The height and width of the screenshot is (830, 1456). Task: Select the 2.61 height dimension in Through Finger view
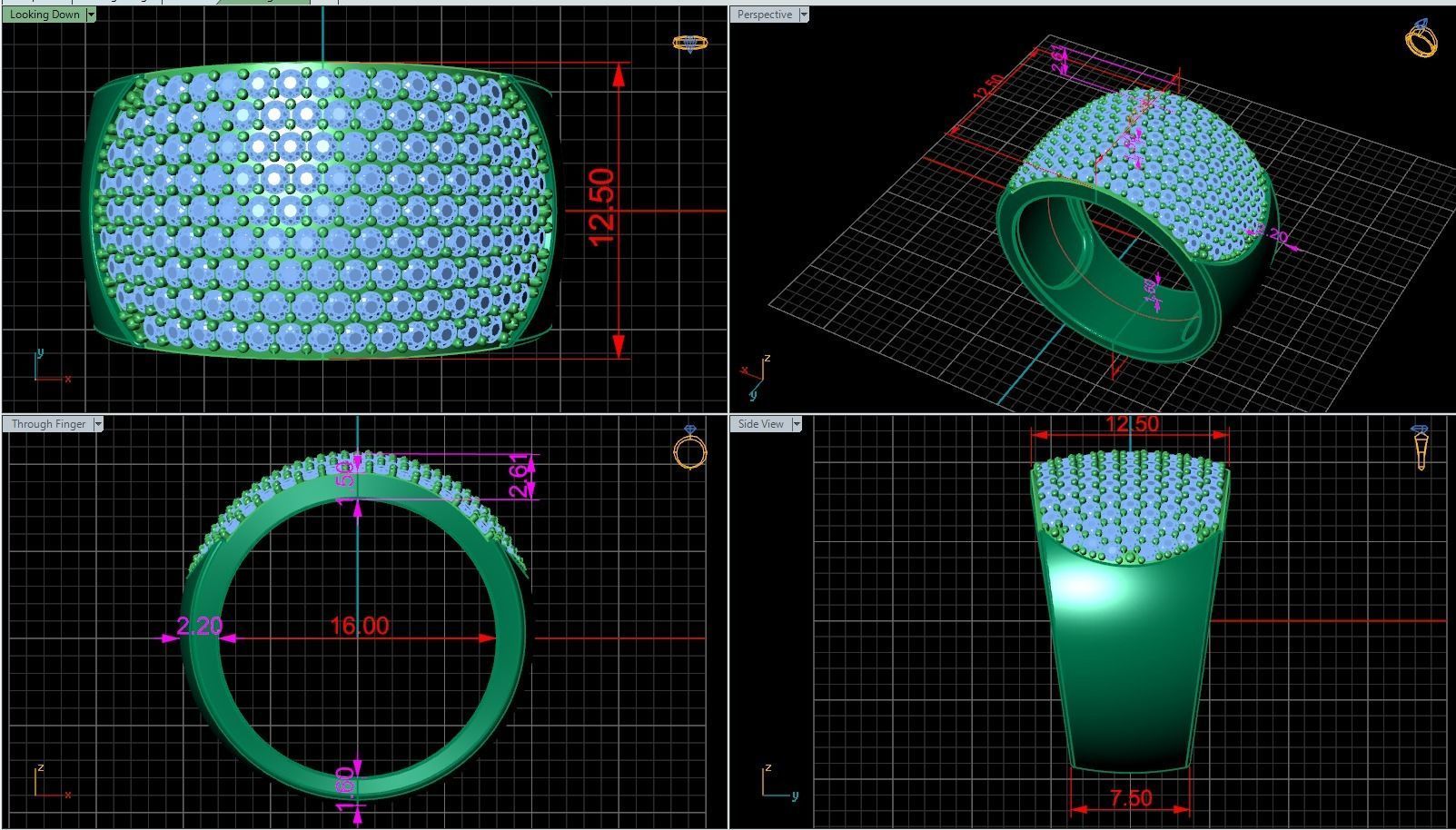519,476
